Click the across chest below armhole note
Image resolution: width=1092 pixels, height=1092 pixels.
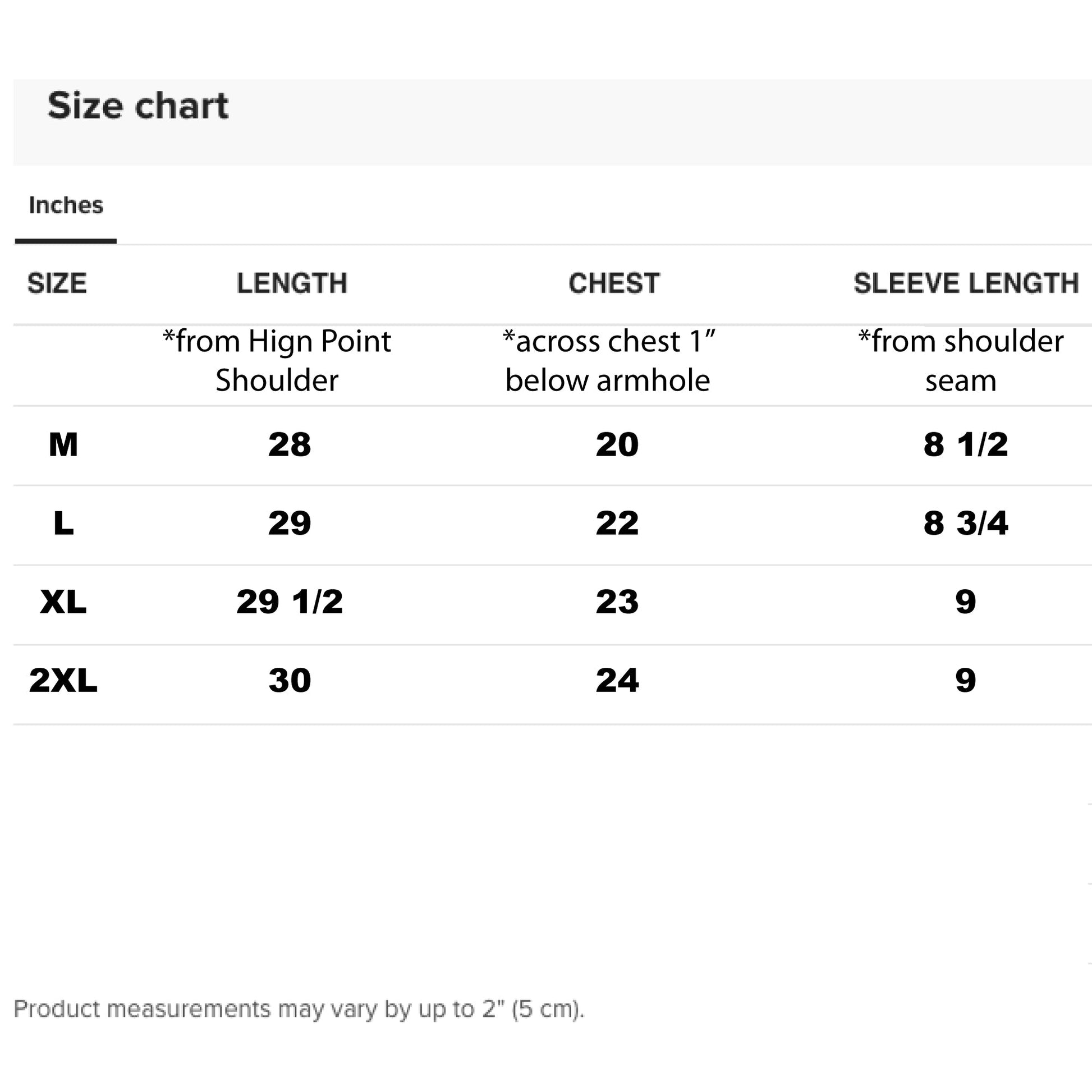pyautogui.click(x=608, y=361)
